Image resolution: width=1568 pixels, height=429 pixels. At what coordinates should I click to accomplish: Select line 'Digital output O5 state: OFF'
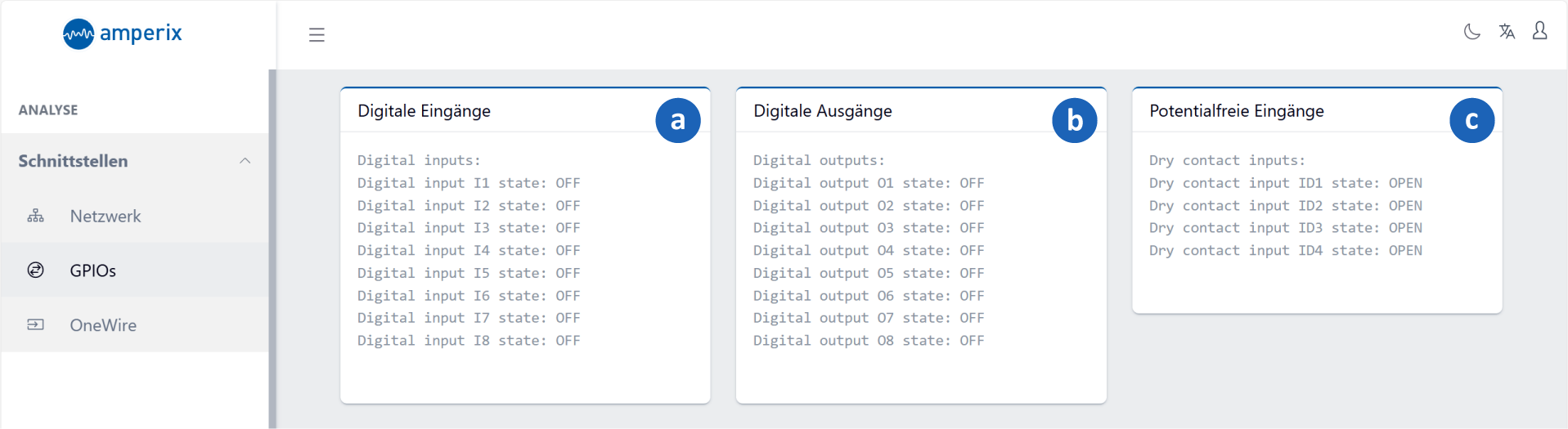click(869, 273)
